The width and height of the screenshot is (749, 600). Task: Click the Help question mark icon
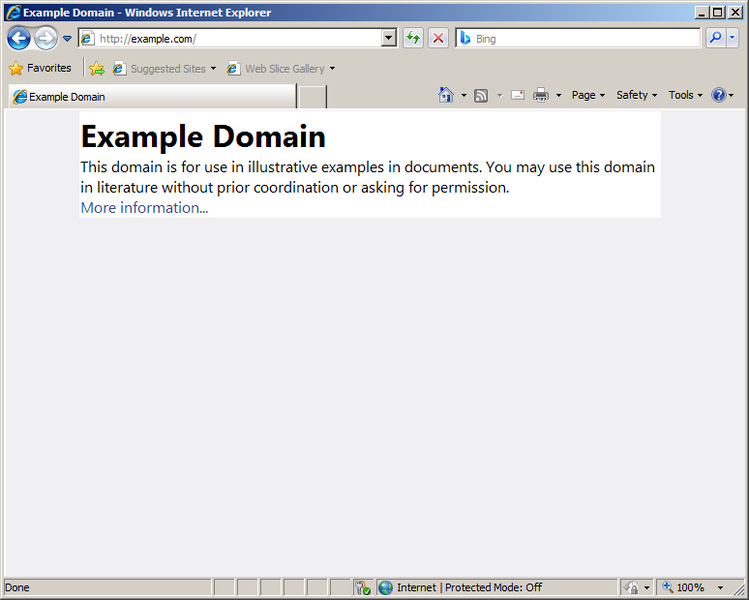tap(718, 95)
